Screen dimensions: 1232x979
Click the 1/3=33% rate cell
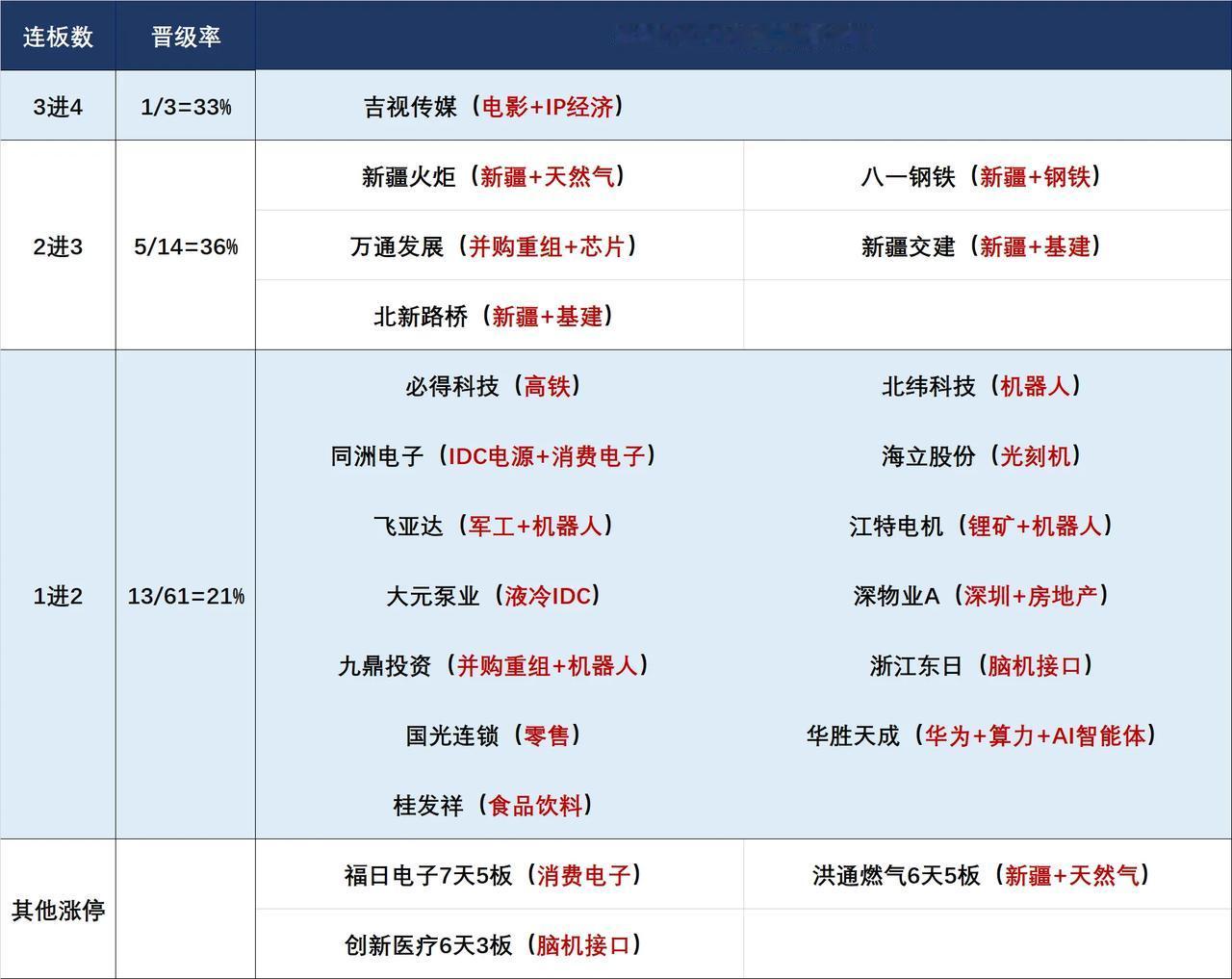(x=186, y=107)
